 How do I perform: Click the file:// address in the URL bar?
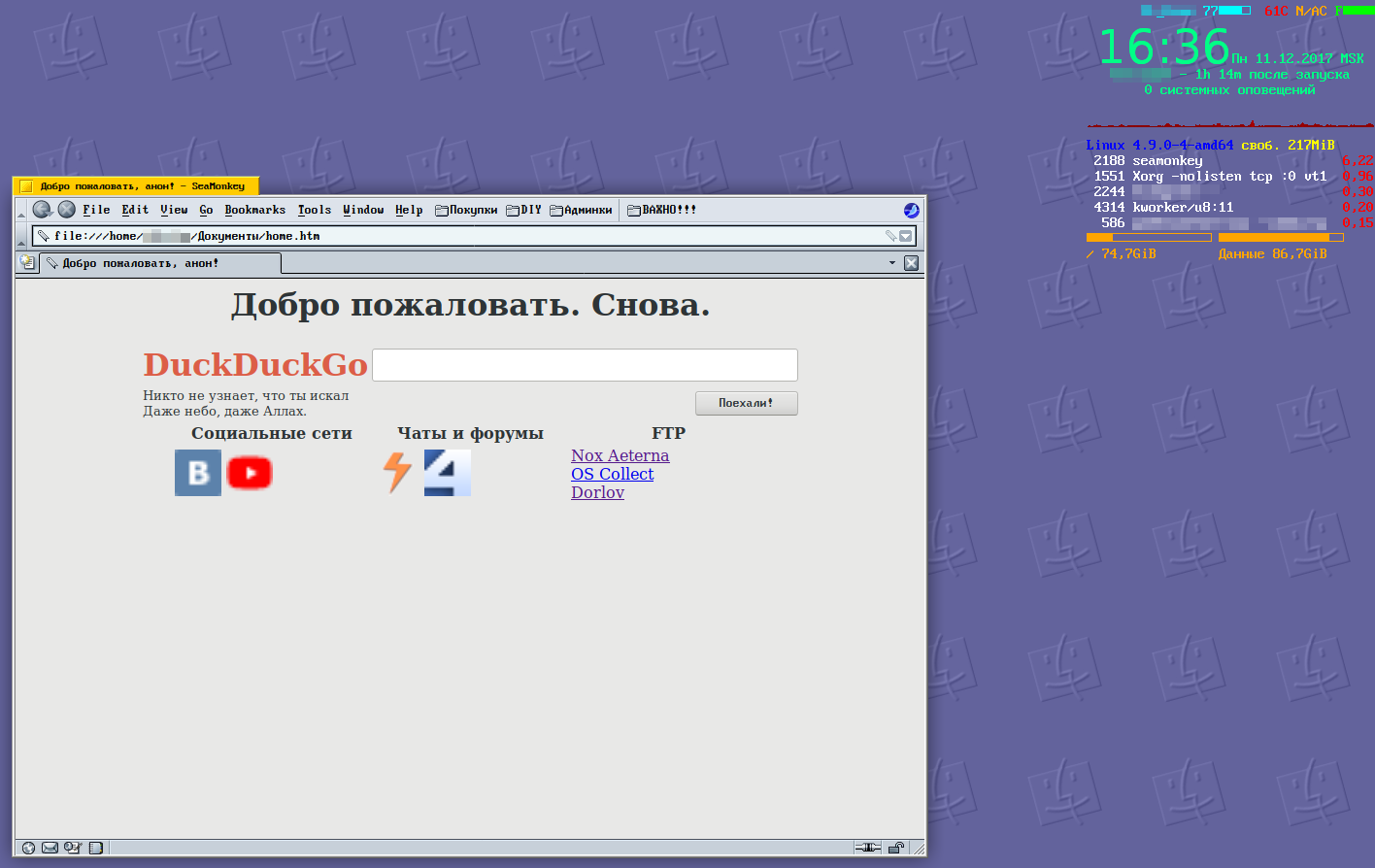tap(186, 236)
